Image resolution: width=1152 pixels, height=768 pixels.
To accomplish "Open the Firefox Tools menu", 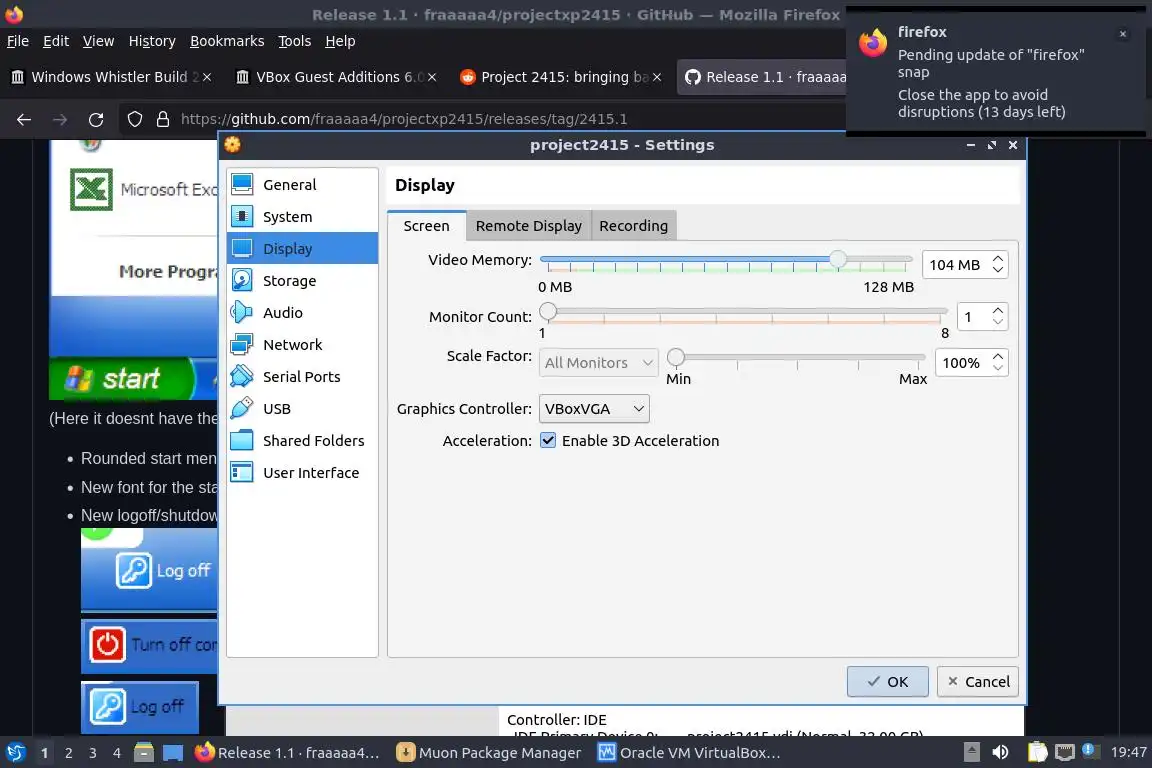I will click(295, 41).
